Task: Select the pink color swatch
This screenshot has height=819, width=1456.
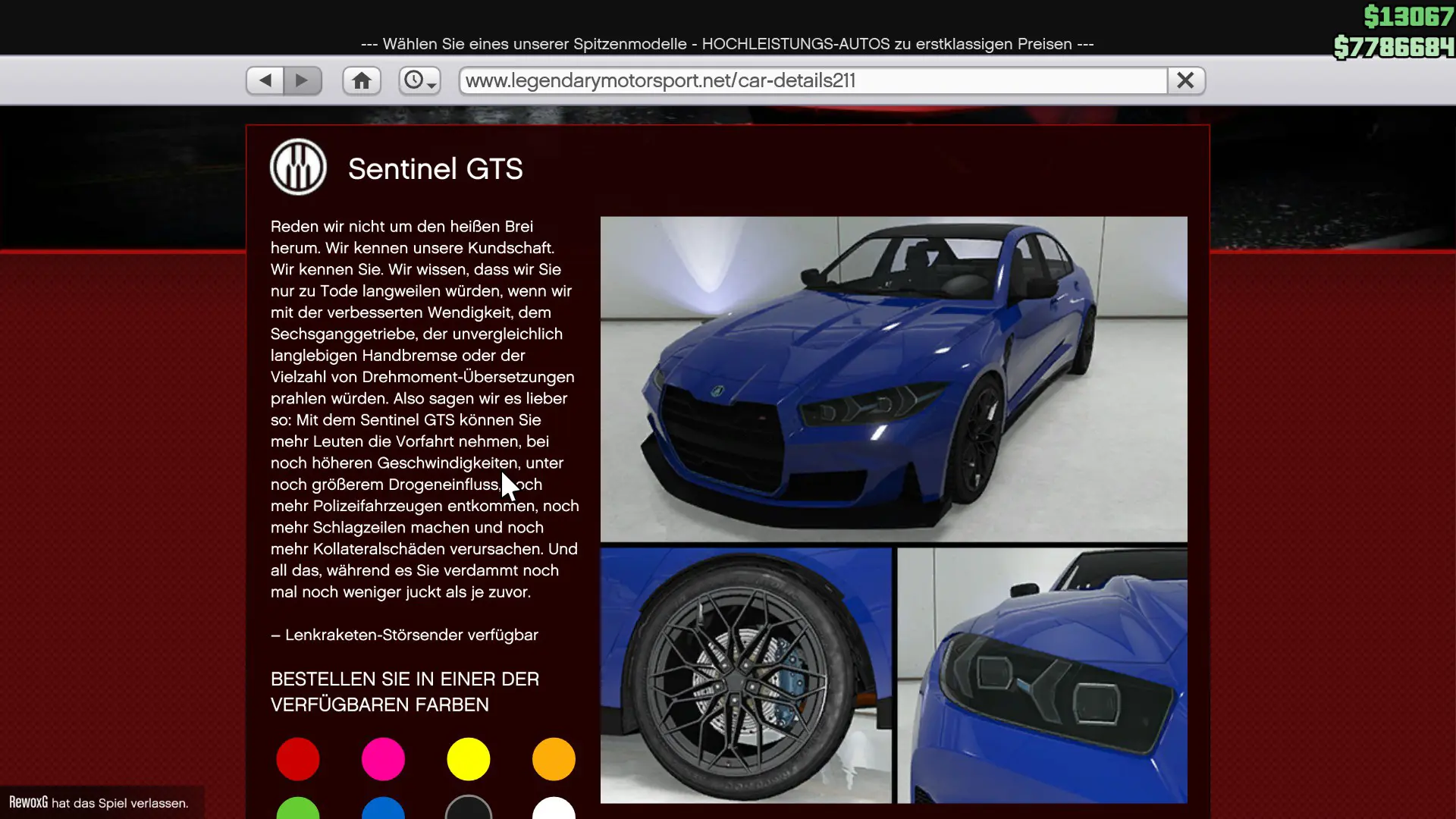Action: tap(383, 759)
